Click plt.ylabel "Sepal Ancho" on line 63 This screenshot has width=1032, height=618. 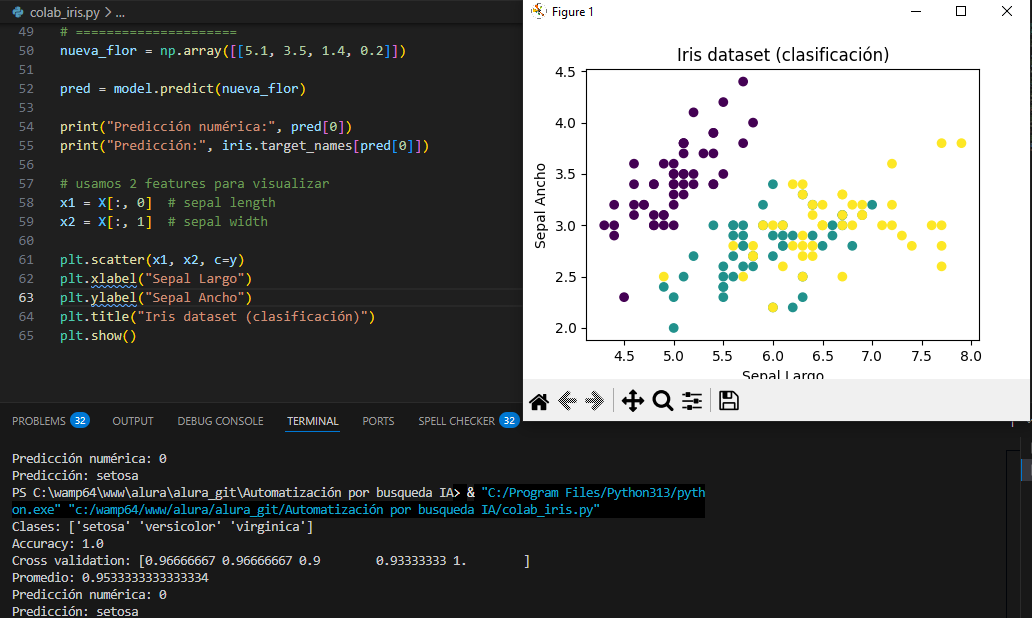click(x=156, y=297)
